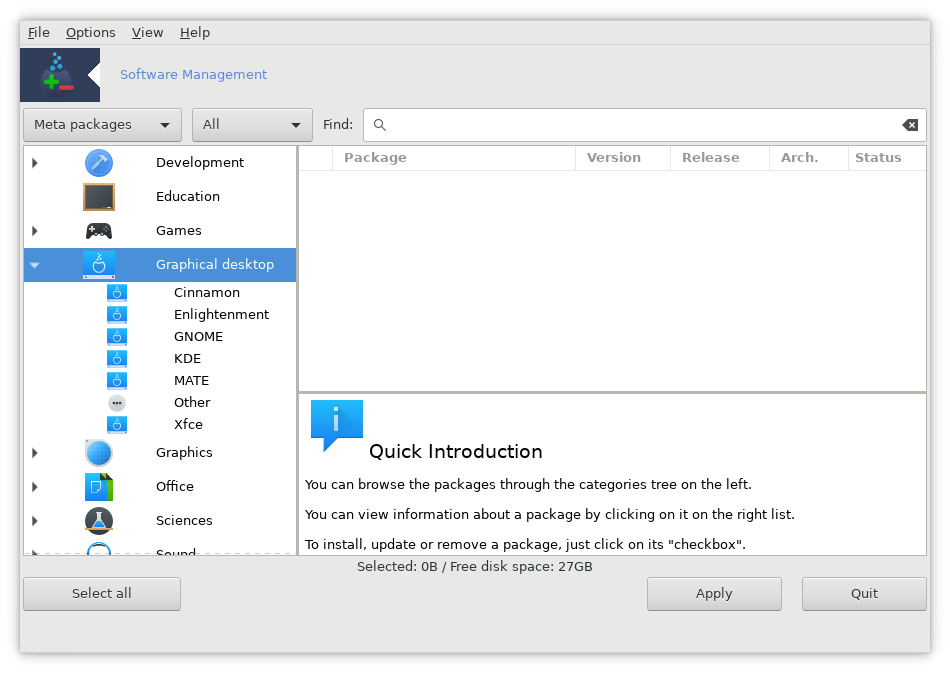950x673 pixels.
Task: Collapse the Graphical desktop category
Action: [x=35, y=265]
